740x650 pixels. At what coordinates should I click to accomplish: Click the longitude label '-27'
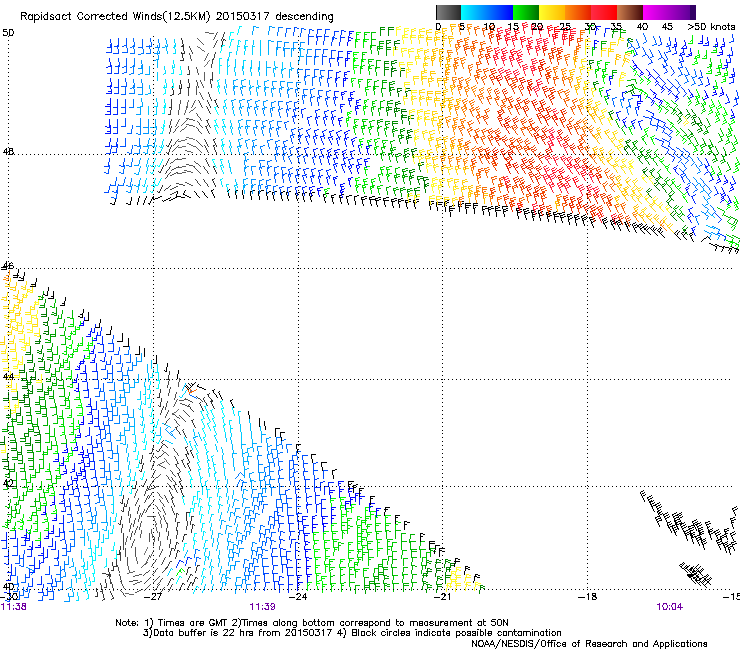pyautogui.click(x=152, y=597)
